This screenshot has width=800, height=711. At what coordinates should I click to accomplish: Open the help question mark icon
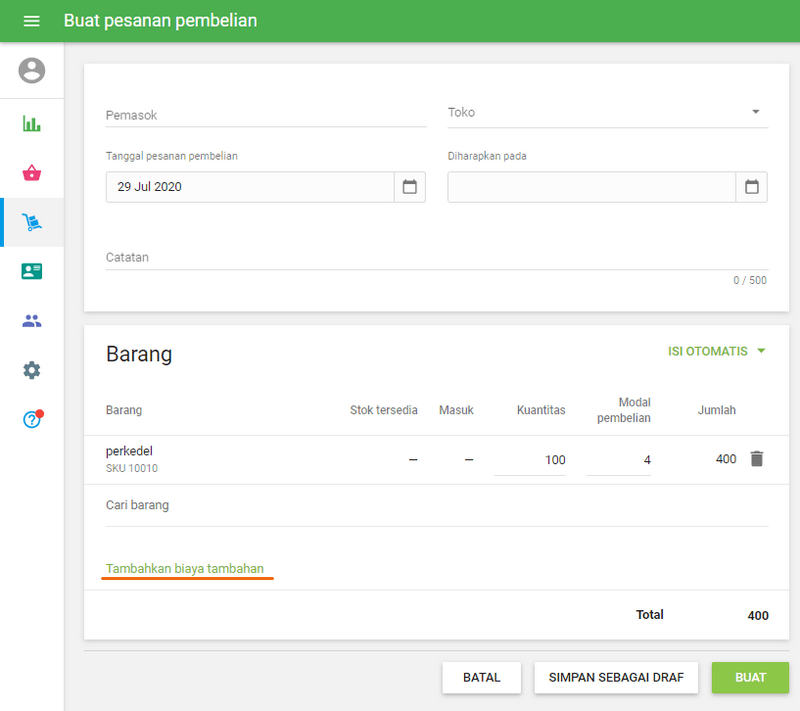(x=32, y=419)
